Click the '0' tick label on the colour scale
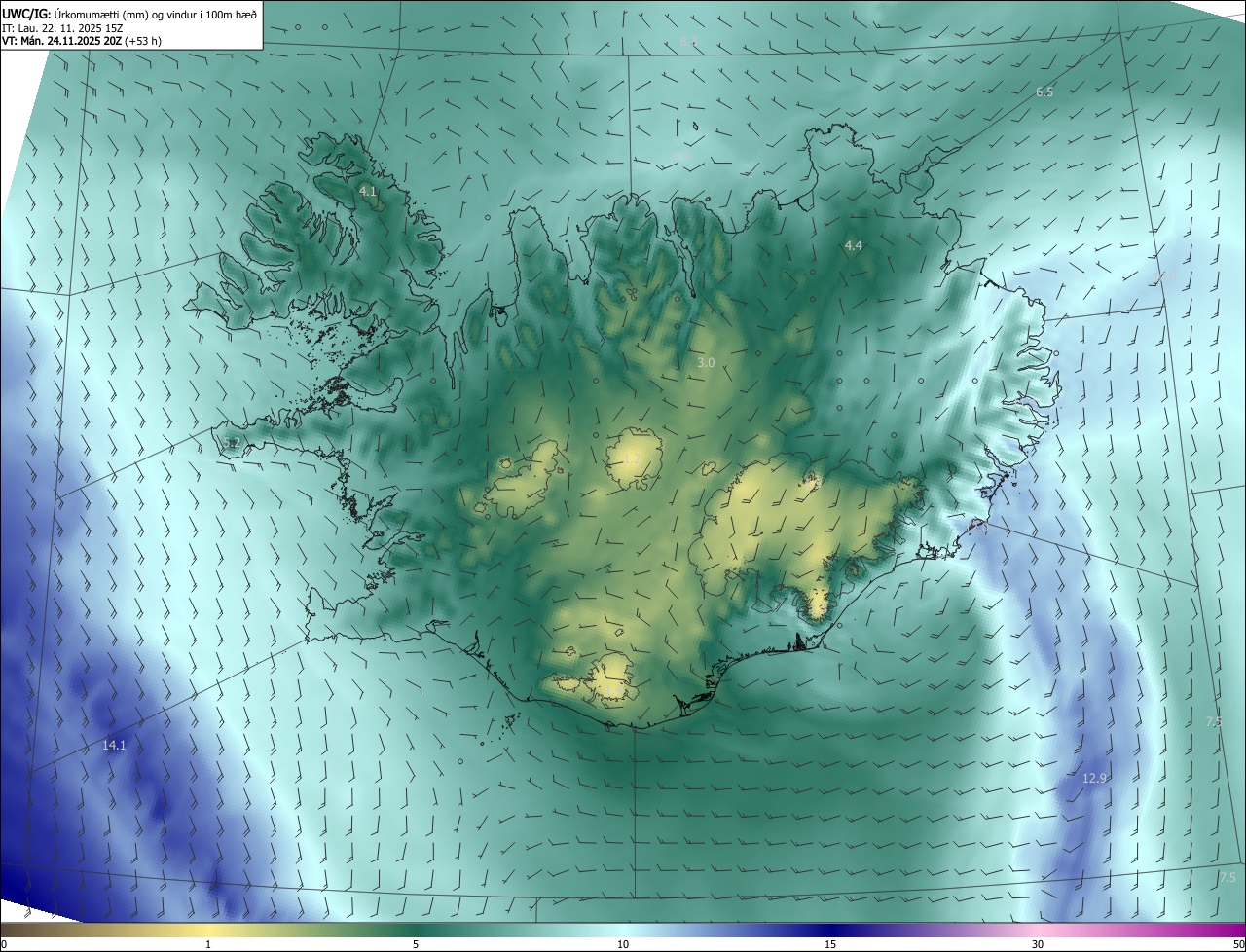The width and height of the screenshot is (1246, 952). tap(4, 944)
